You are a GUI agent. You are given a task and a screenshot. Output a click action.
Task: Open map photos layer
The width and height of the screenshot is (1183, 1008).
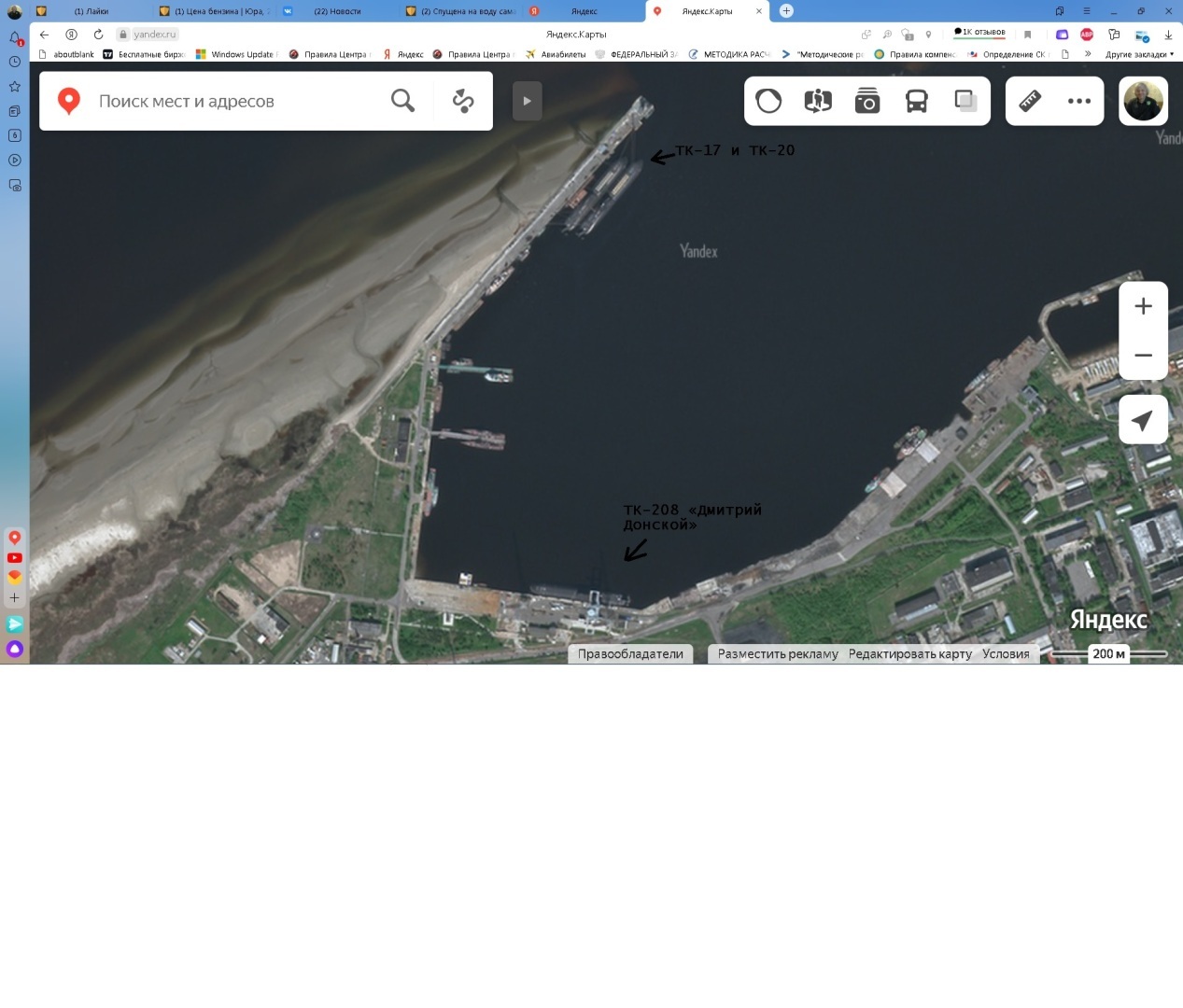[x=867, y=101]
